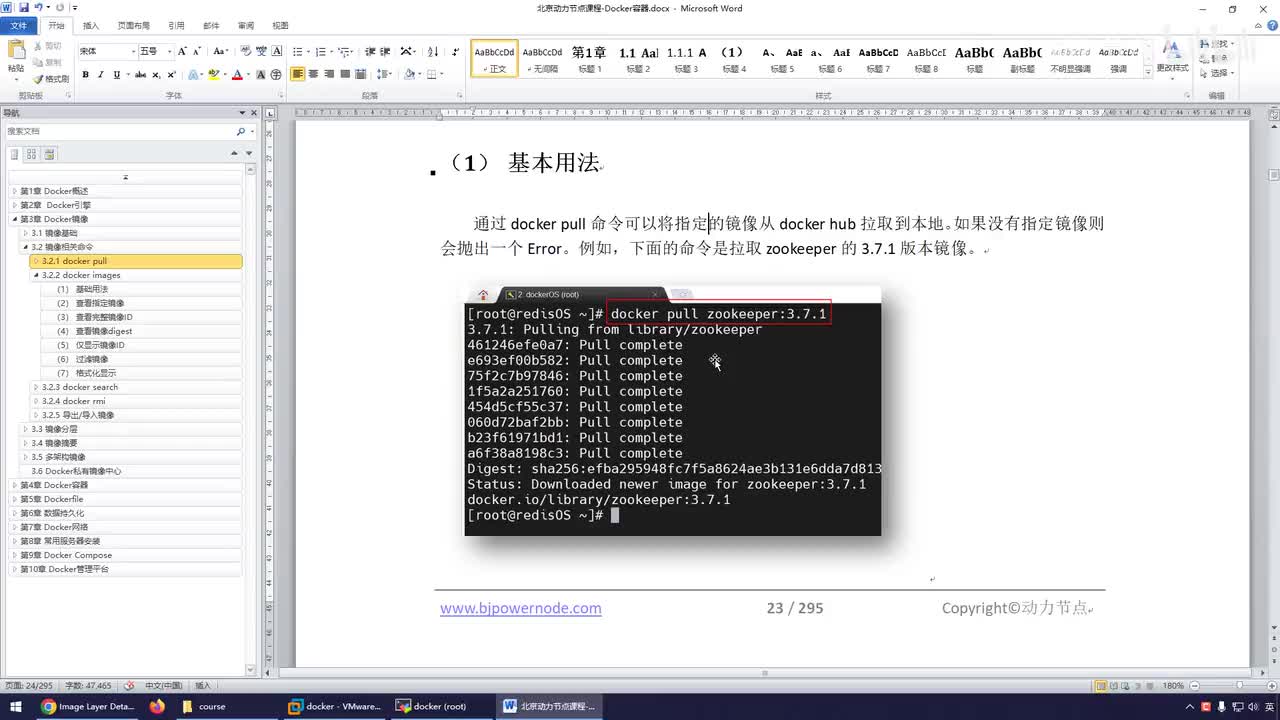
Task: Click the show paragraph marks icon
Action: [456, 51]
